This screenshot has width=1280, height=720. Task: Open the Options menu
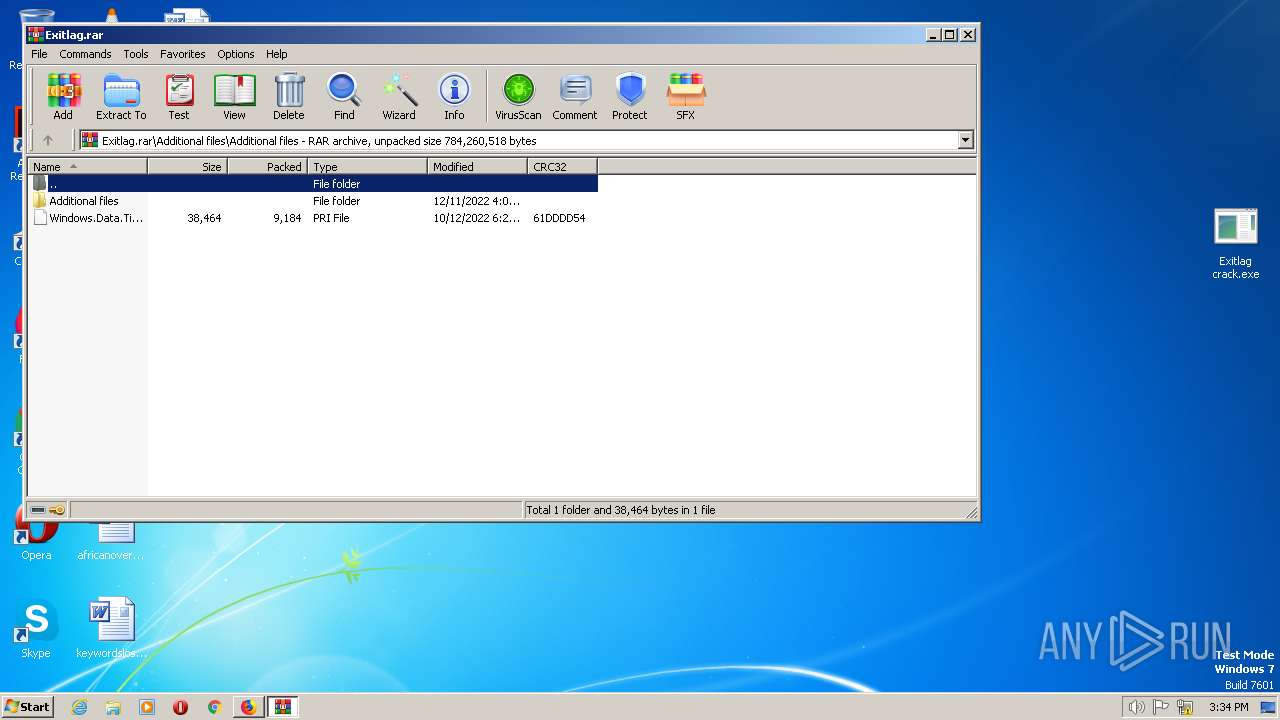[x=236, y=54]
